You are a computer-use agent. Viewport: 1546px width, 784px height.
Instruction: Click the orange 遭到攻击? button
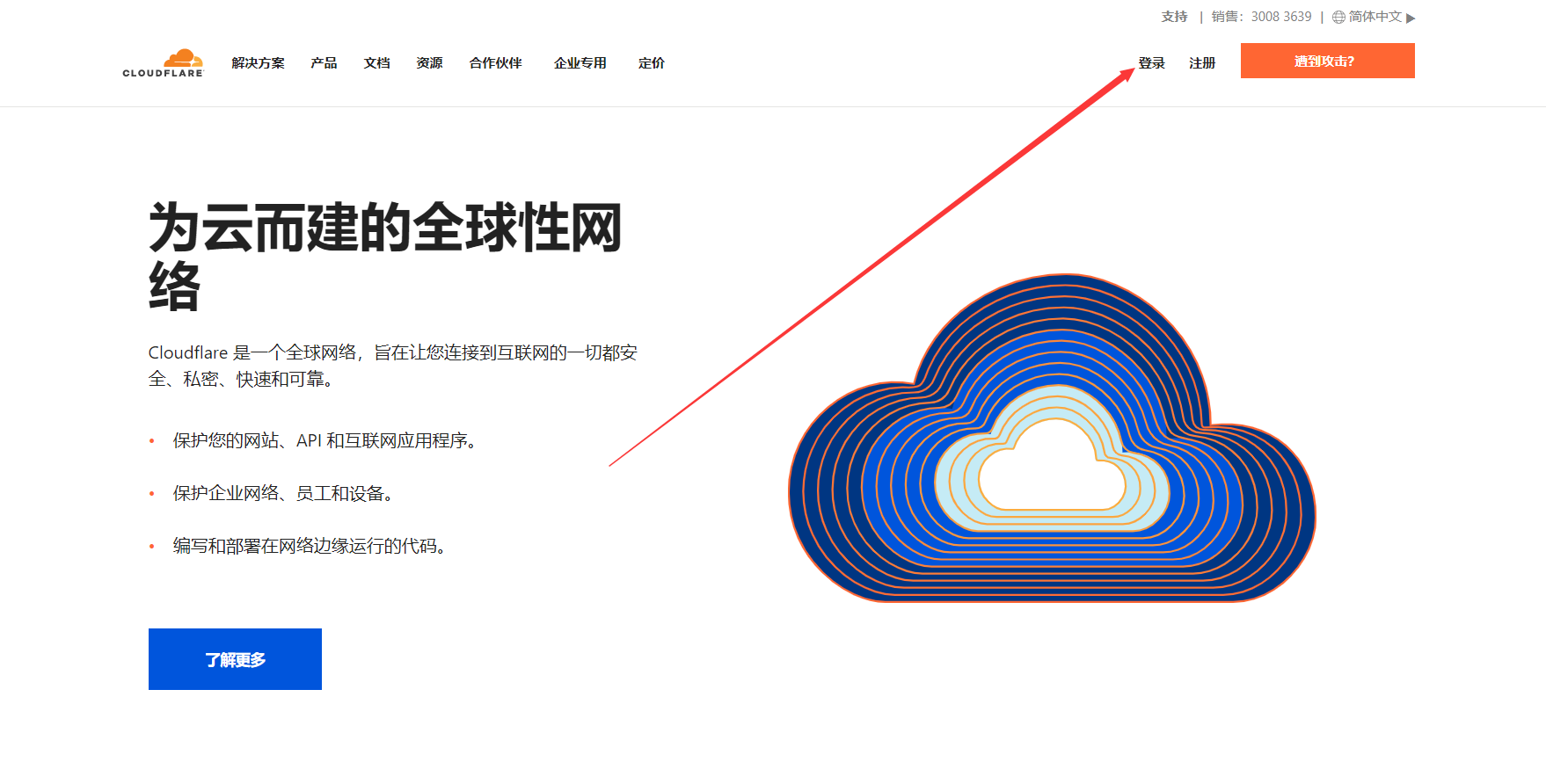(1328, 61)
